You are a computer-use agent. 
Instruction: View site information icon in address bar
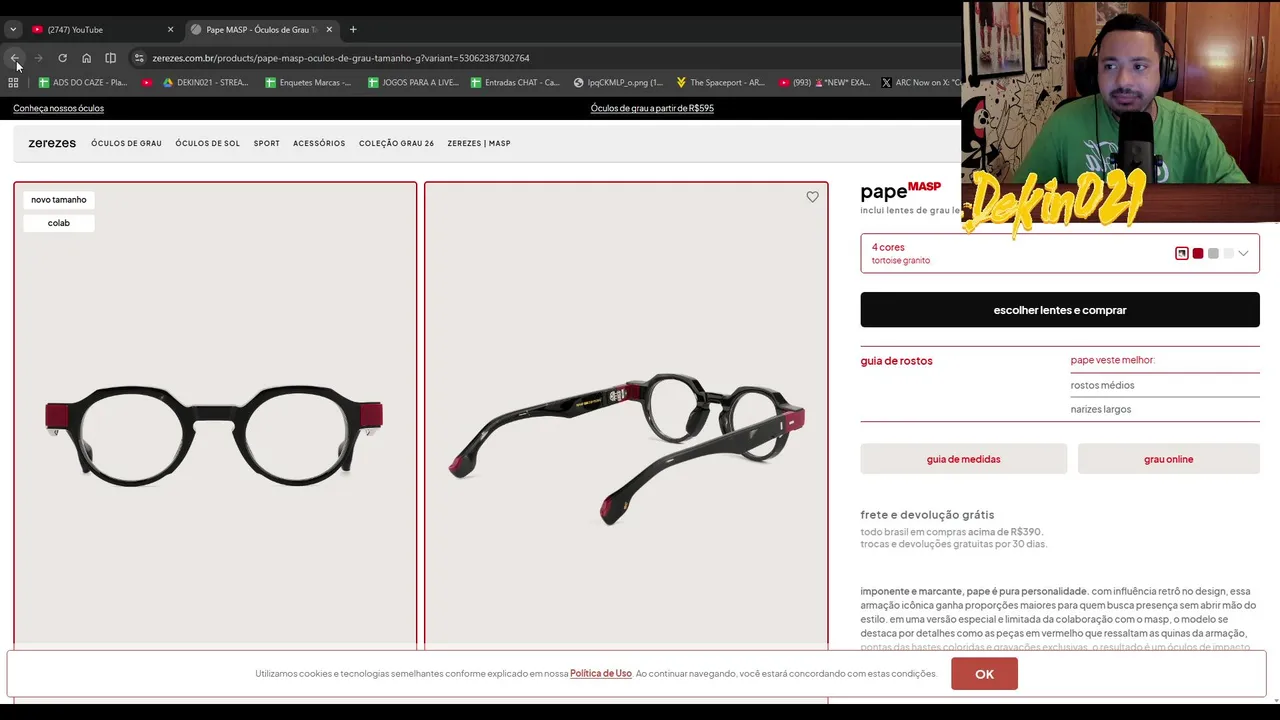139,58
